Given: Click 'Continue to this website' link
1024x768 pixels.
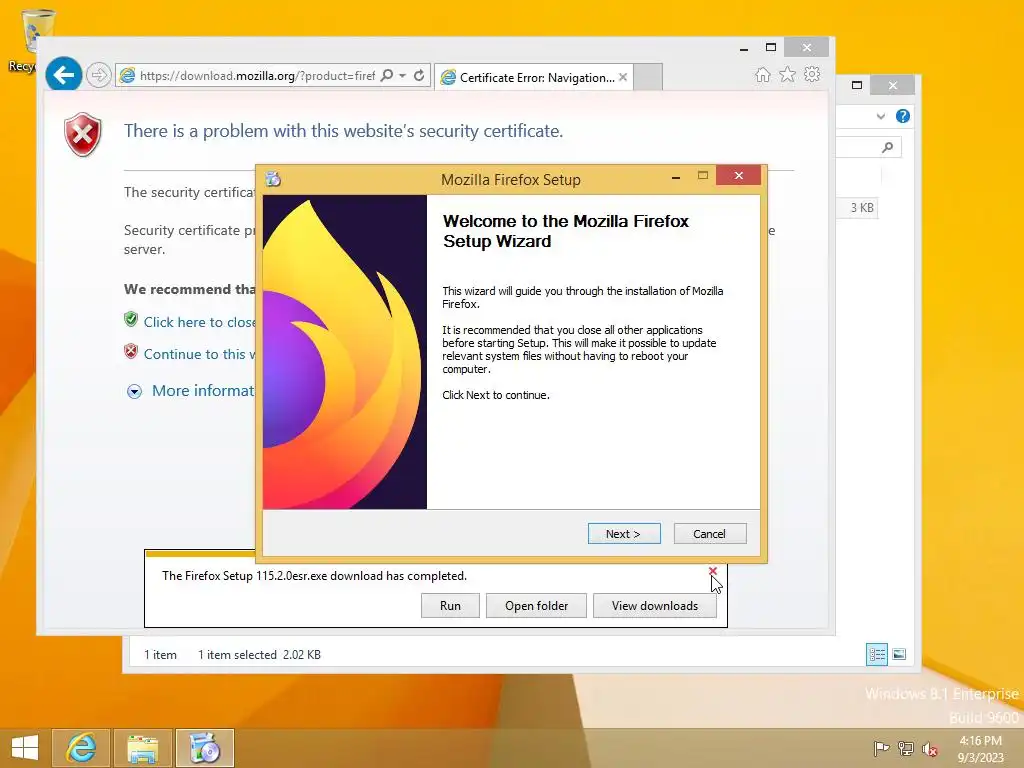Looking at the screenshot, I should coord(199,354).
